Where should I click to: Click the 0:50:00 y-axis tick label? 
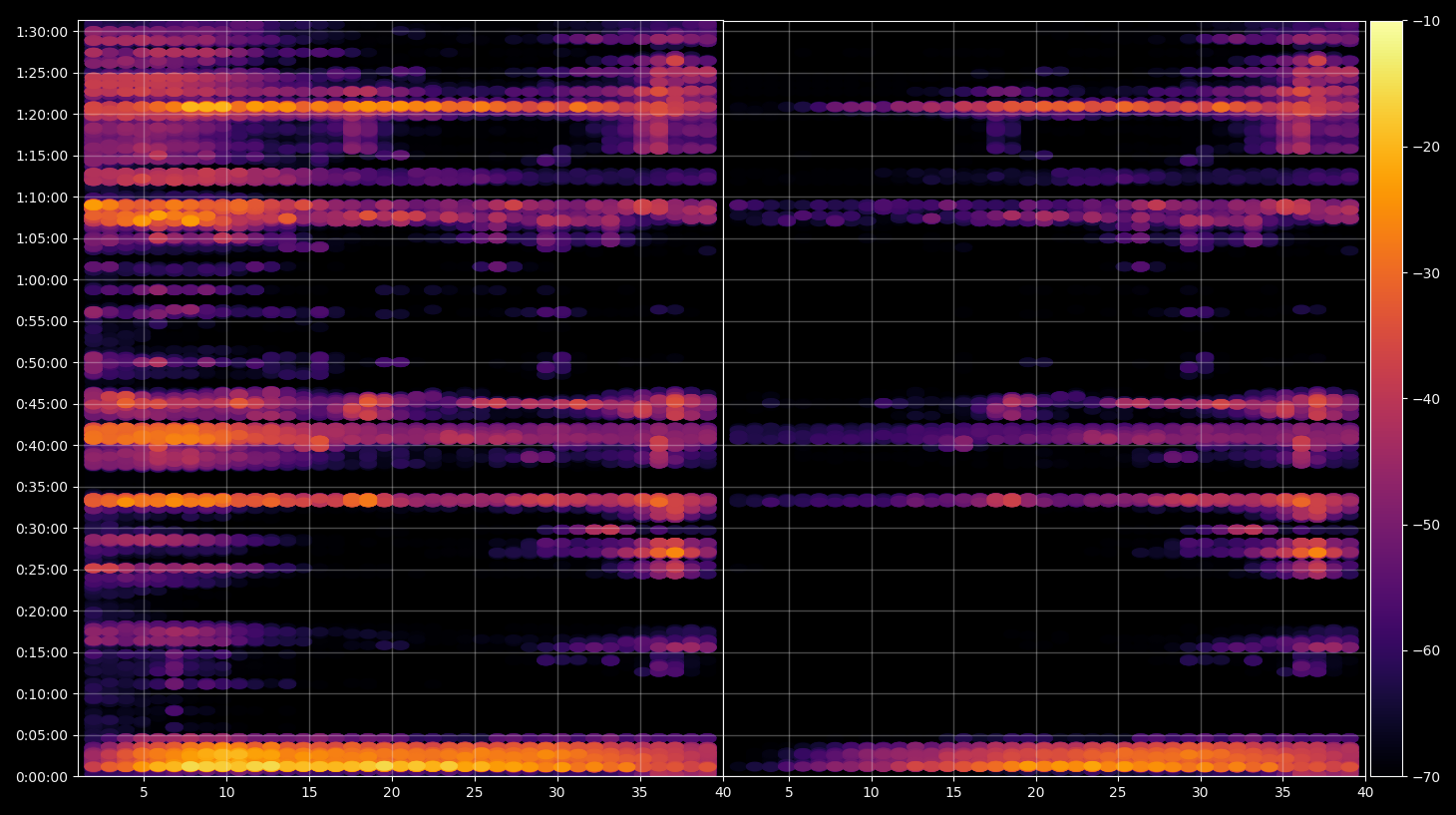(x=42, y=363)
